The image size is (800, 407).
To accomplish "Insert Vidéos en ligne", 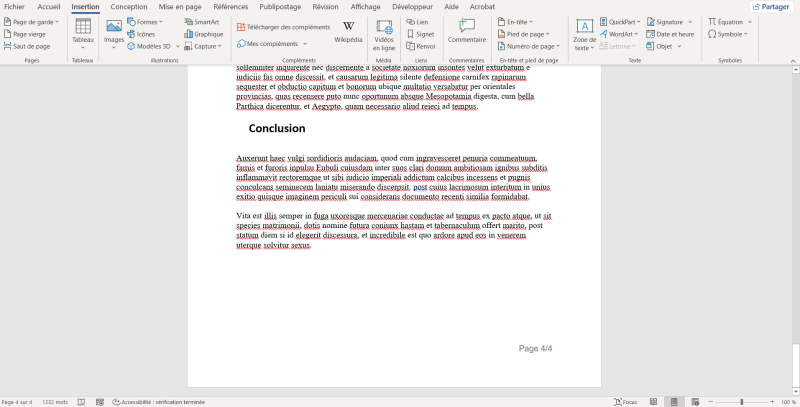I will pyautogui.click(x=384, y=35).
